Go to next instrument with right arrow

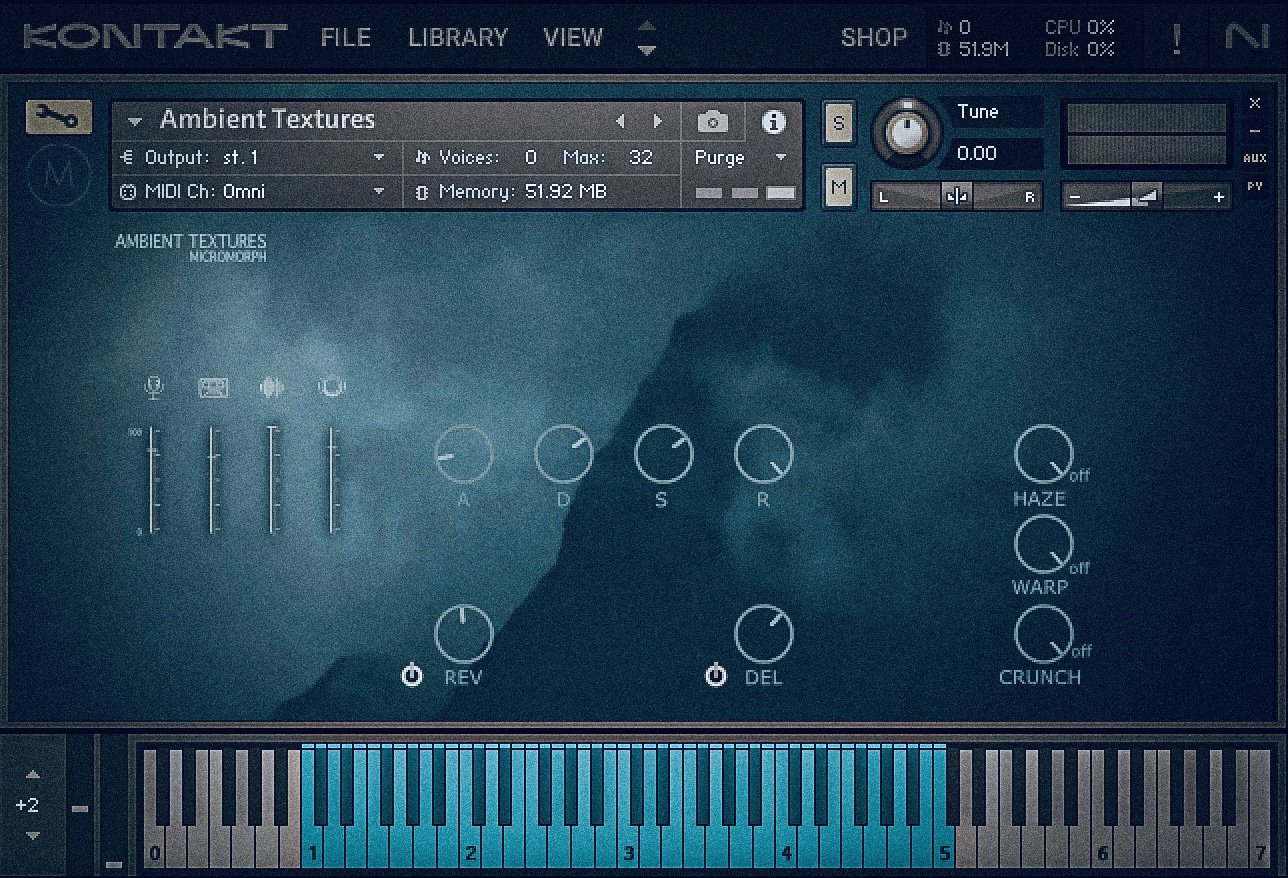(657, 121)
